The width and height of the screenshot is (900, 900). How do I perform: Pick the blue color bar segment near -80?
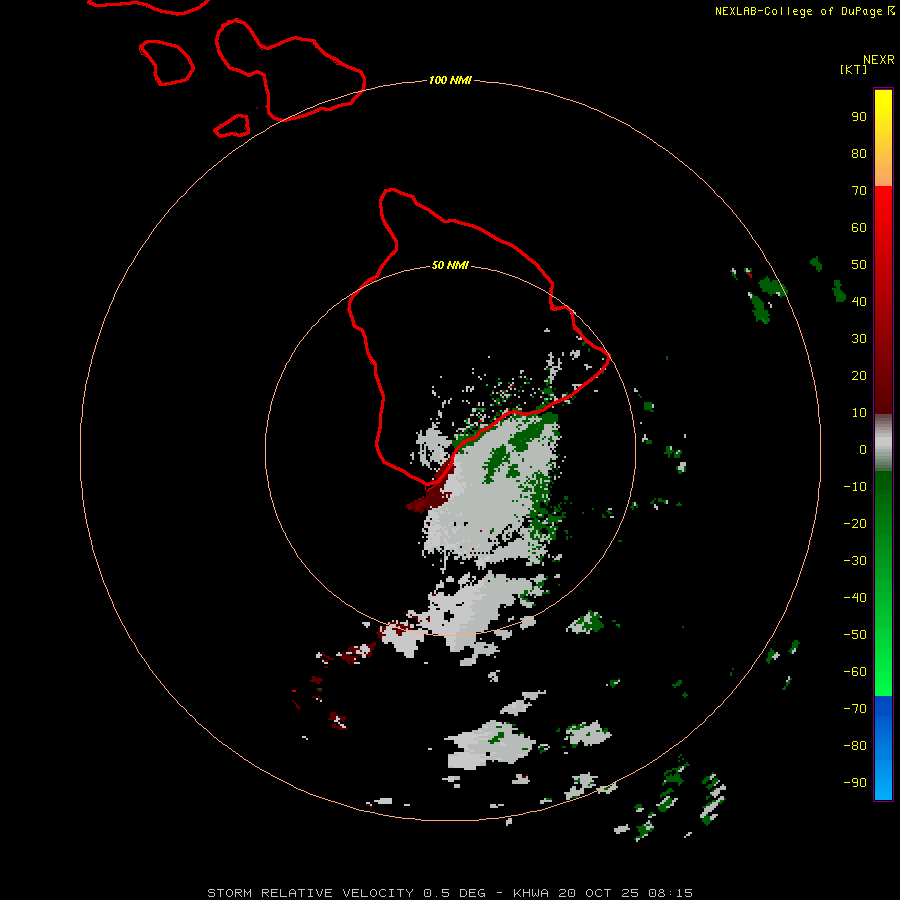coord(883,746)
